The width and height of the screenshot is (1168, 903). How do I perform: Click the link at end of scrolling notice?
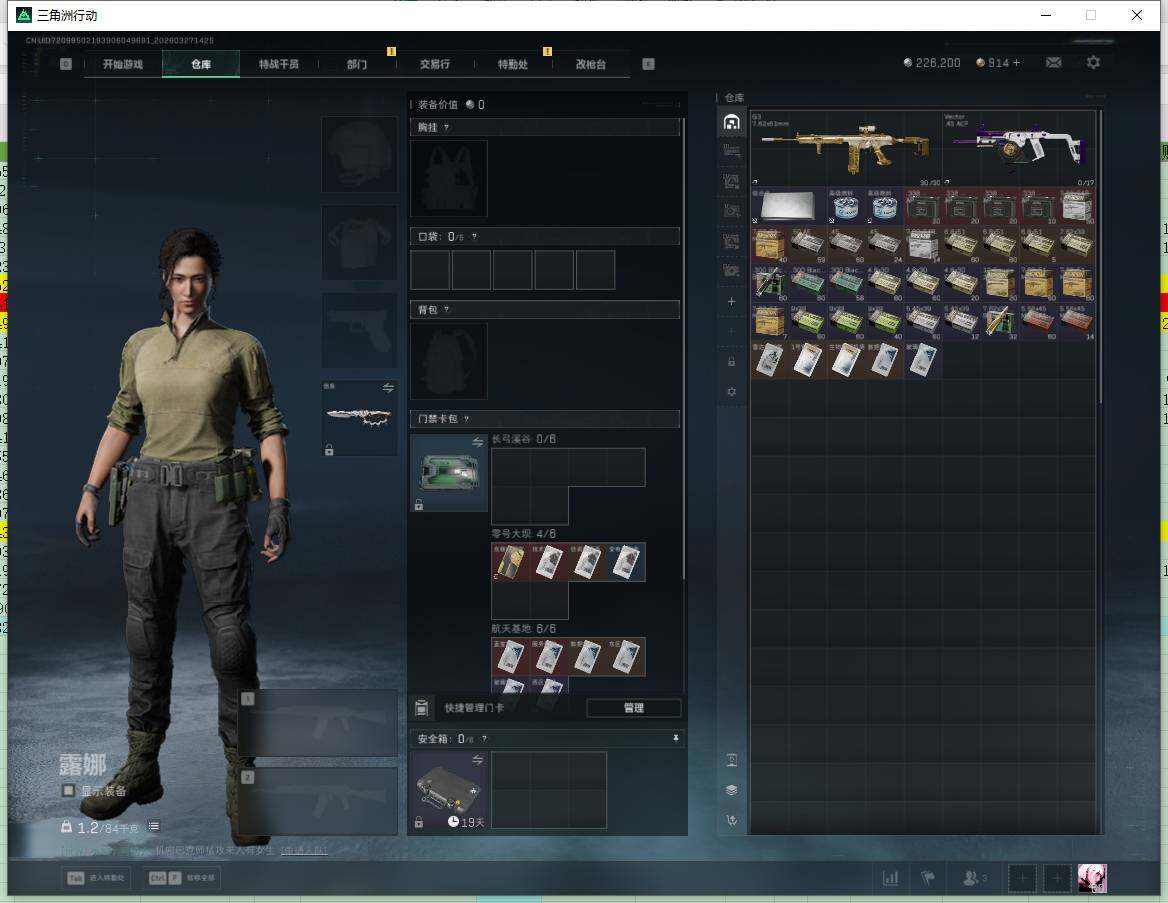(303, 850)
